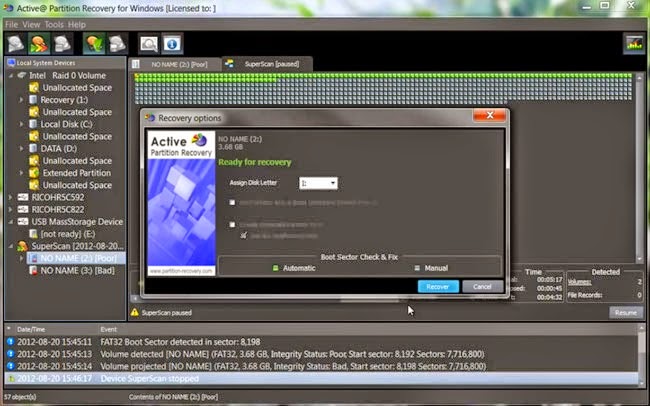The image size is (650, 406).
Task: Click the Intel Raid 0 Volume drive icon
Action: pyautogui.click(x=22, y=75)
